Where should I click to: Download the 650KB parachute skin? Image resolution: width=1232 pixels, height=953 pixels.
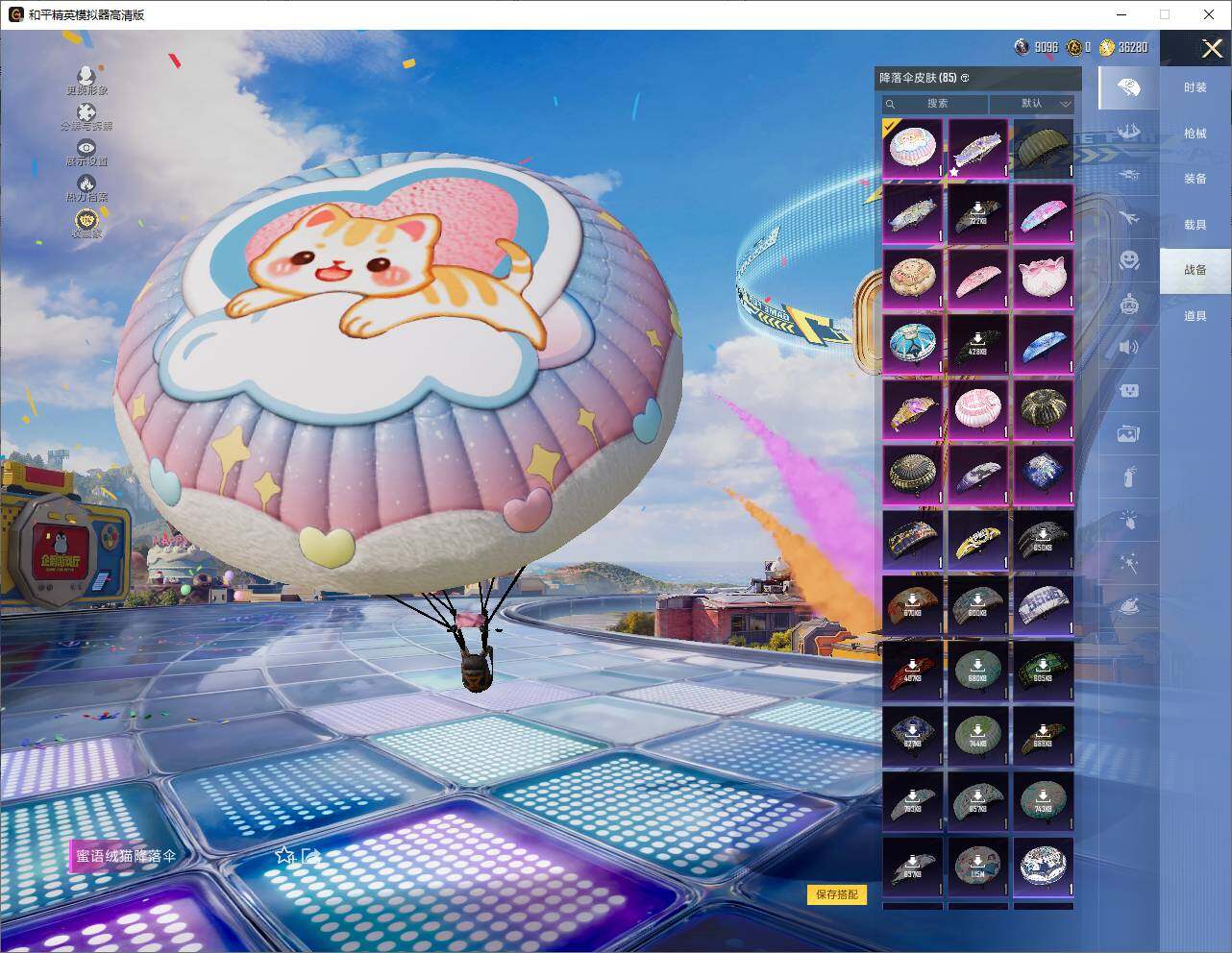pos(1044,540)
